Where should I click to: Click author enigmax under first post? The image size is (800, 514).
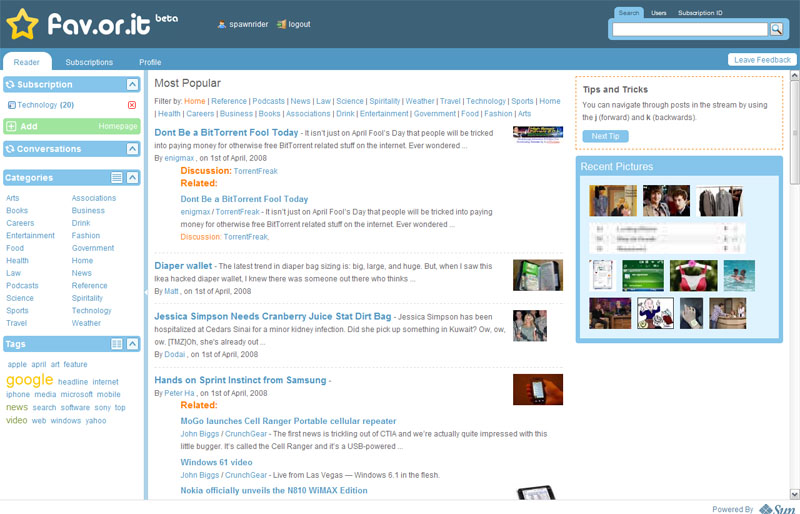coord(179,158)
